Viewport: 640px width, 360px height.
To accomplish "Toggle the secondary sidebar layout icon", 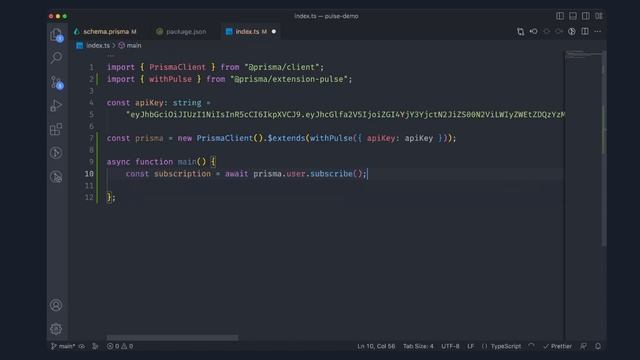I will (x=586, y=16).
